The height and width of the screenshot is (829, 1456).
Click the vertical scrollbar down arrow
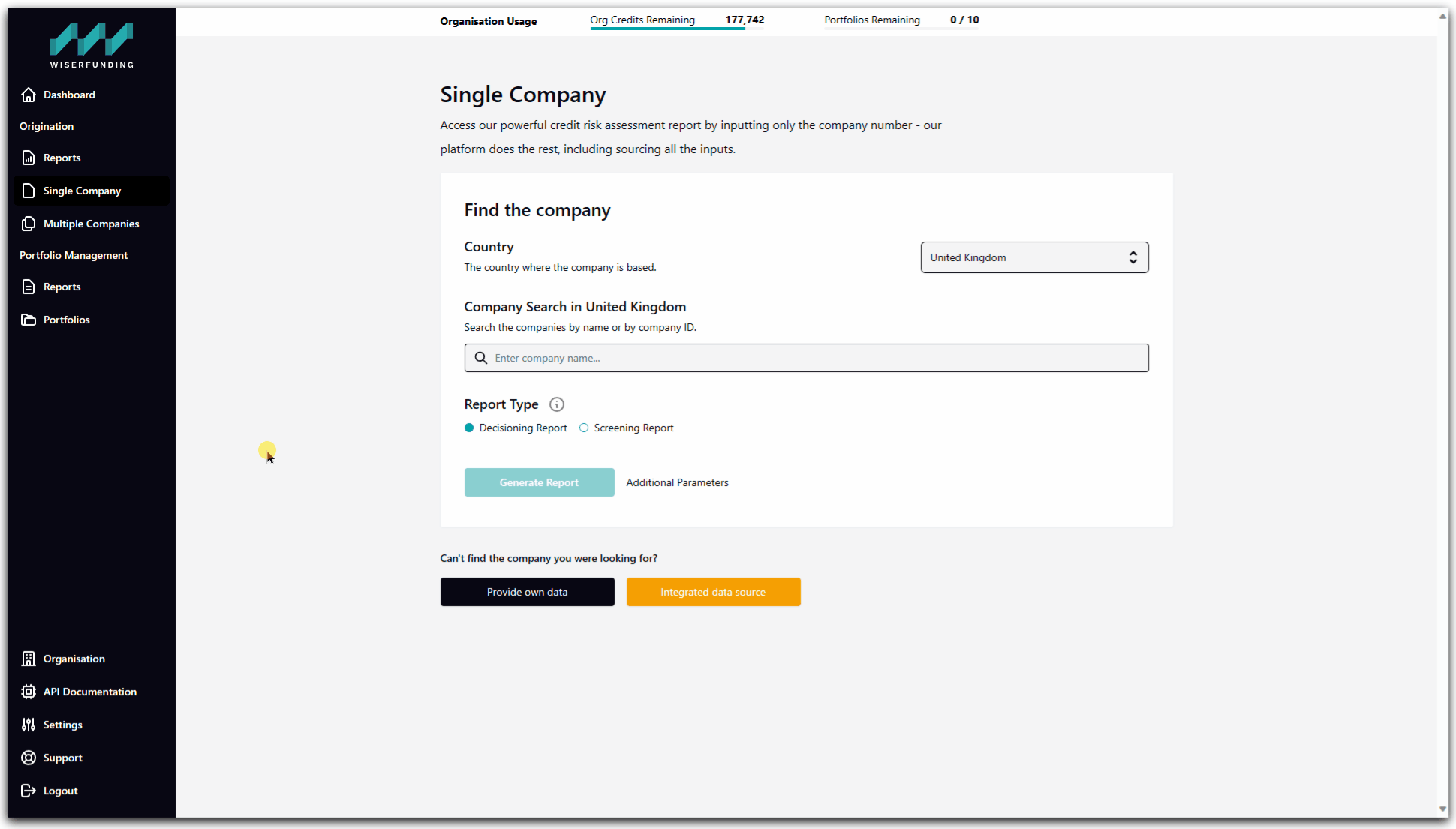(1442, 809)
